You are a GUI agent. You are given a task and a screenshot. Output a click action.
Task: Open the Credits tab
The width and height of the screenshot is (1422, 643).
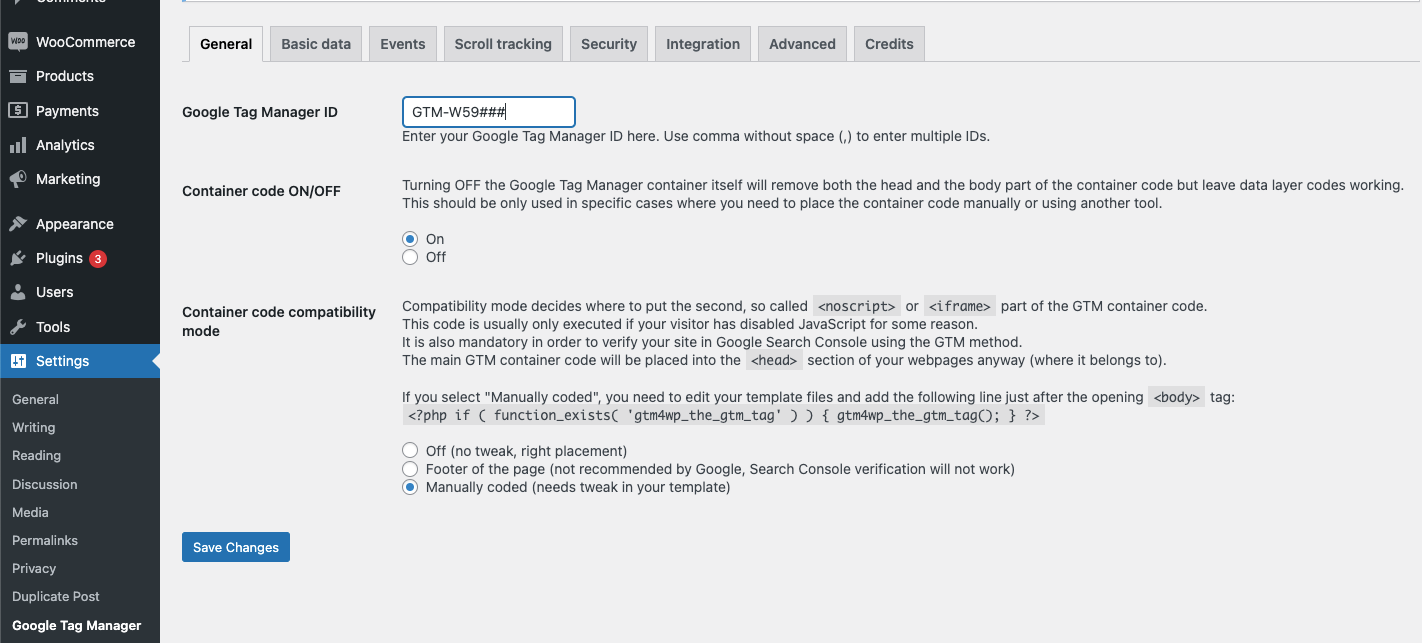tap(890, 44)
